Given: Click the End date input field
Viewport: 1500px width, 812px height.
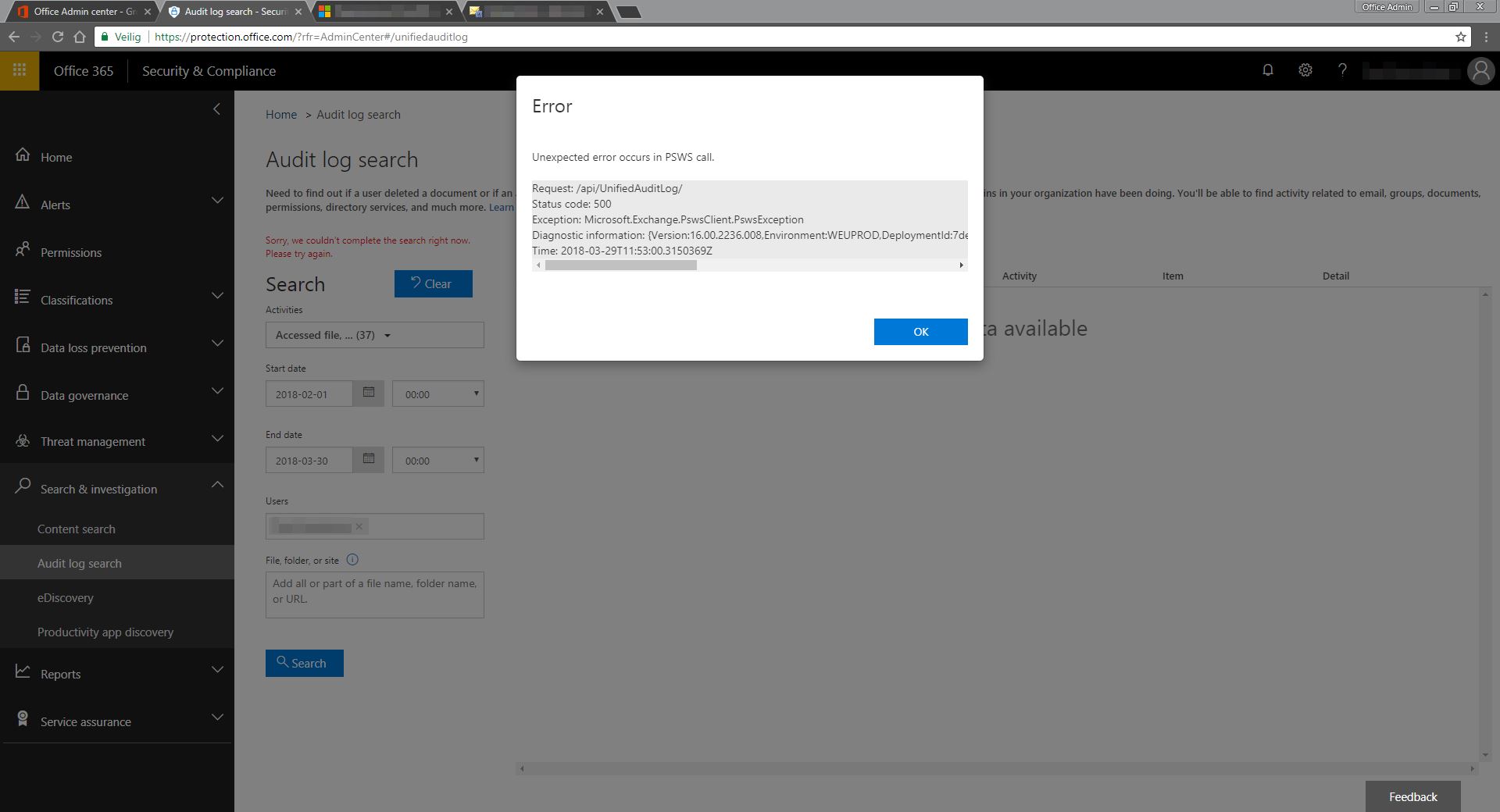Looking at the screenshot, I should point(309,460).
